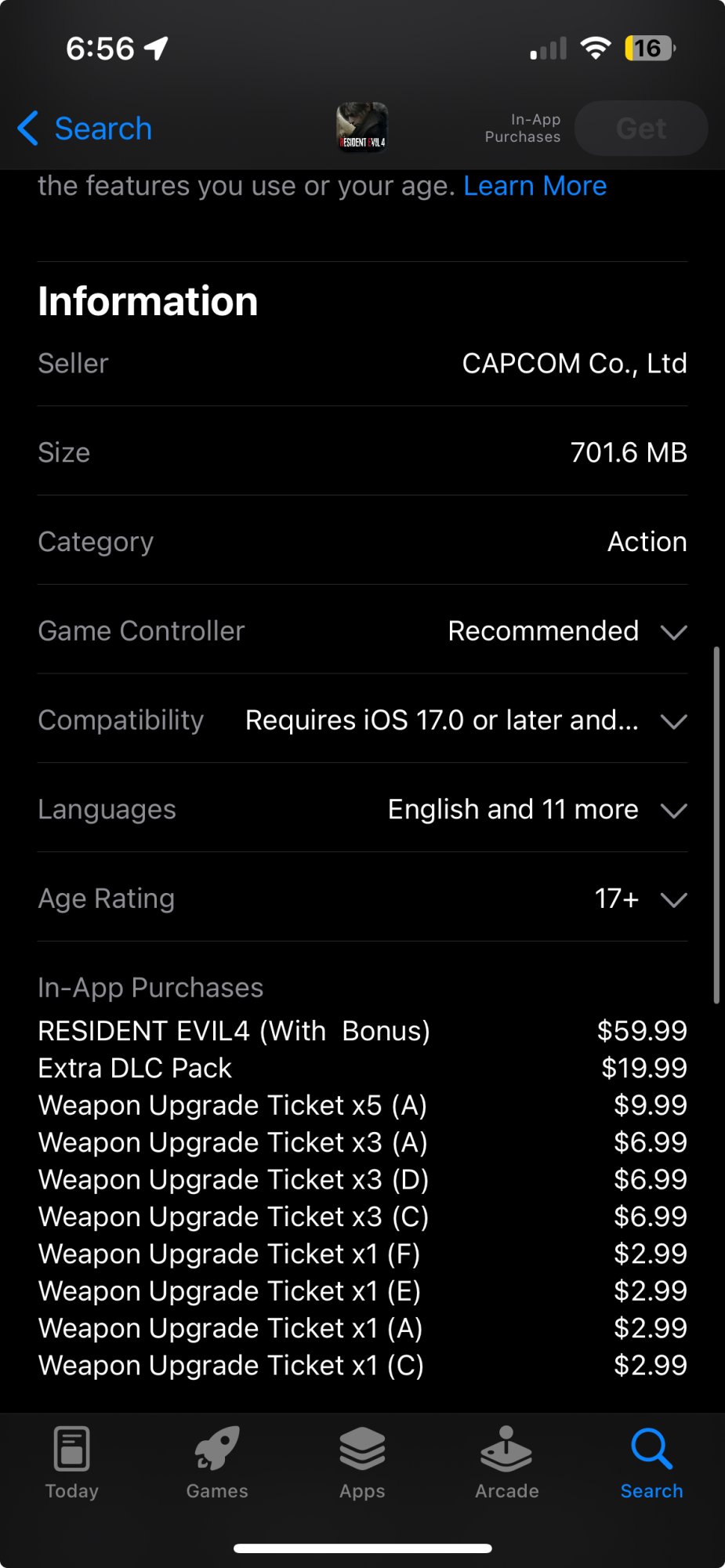
Task: Select the Search magnifier tab icon
Action: 651,1448
